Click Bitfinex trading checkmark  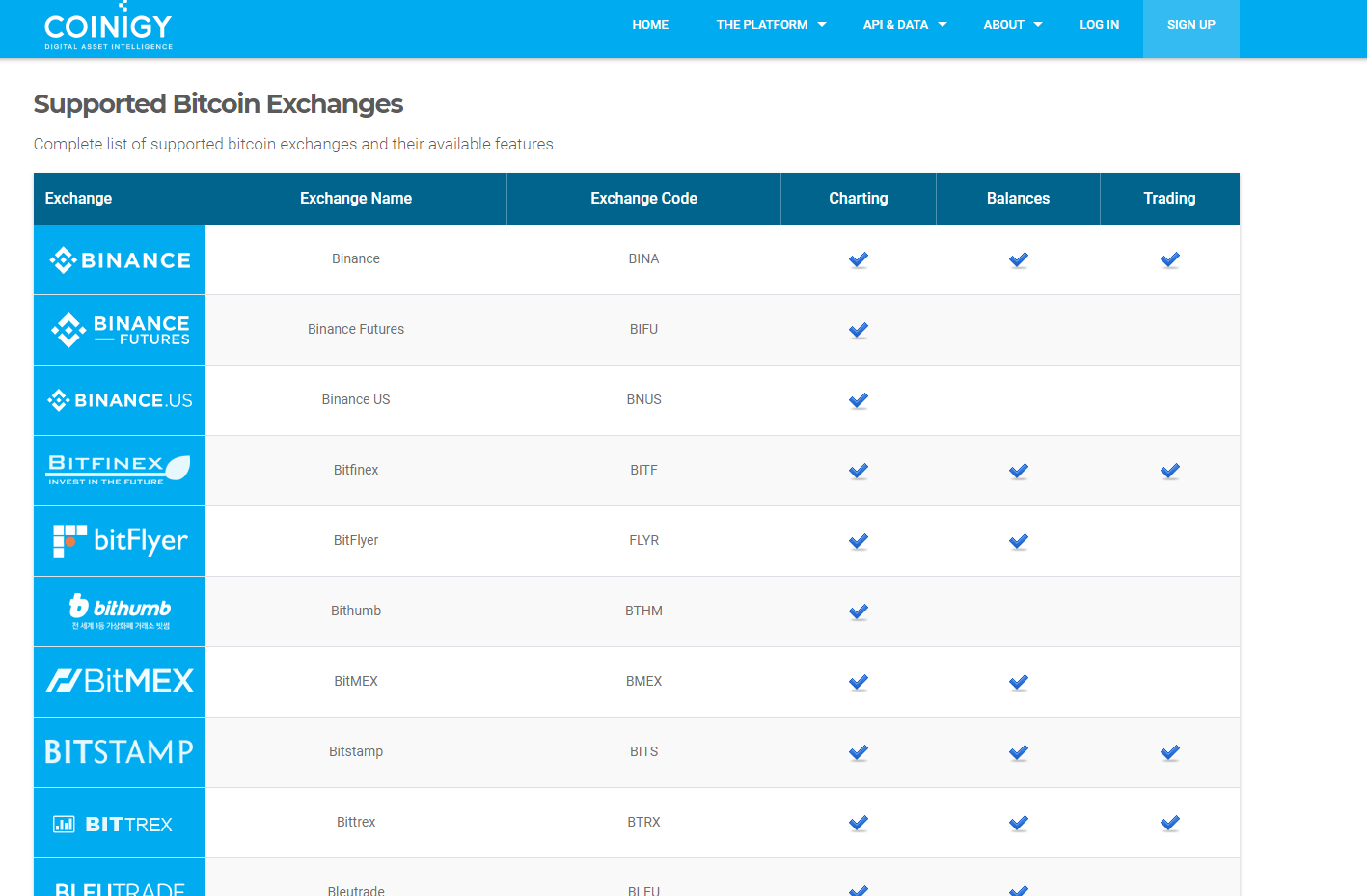tap(1170, 471)
